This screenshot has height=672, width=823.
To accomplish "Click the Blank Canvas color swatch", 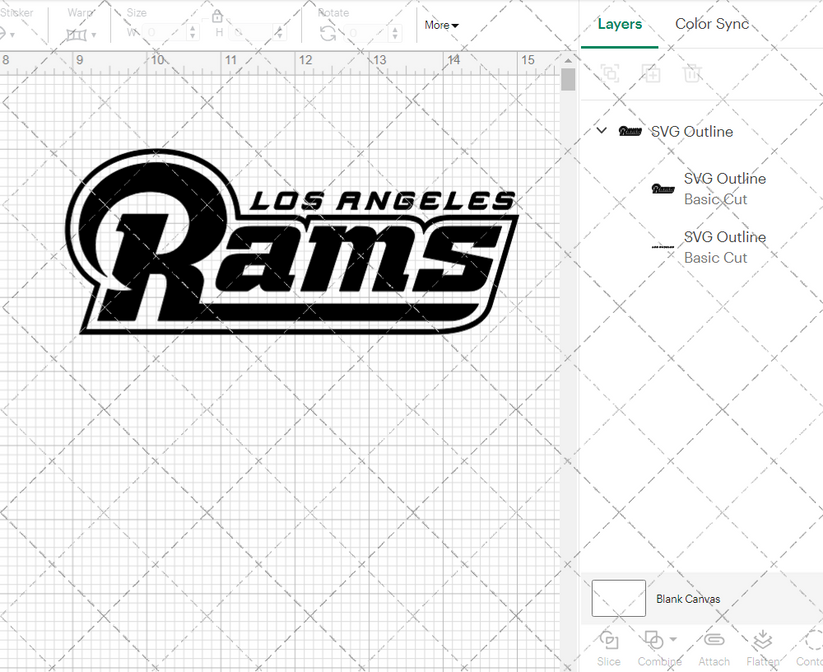I will 618,598.
